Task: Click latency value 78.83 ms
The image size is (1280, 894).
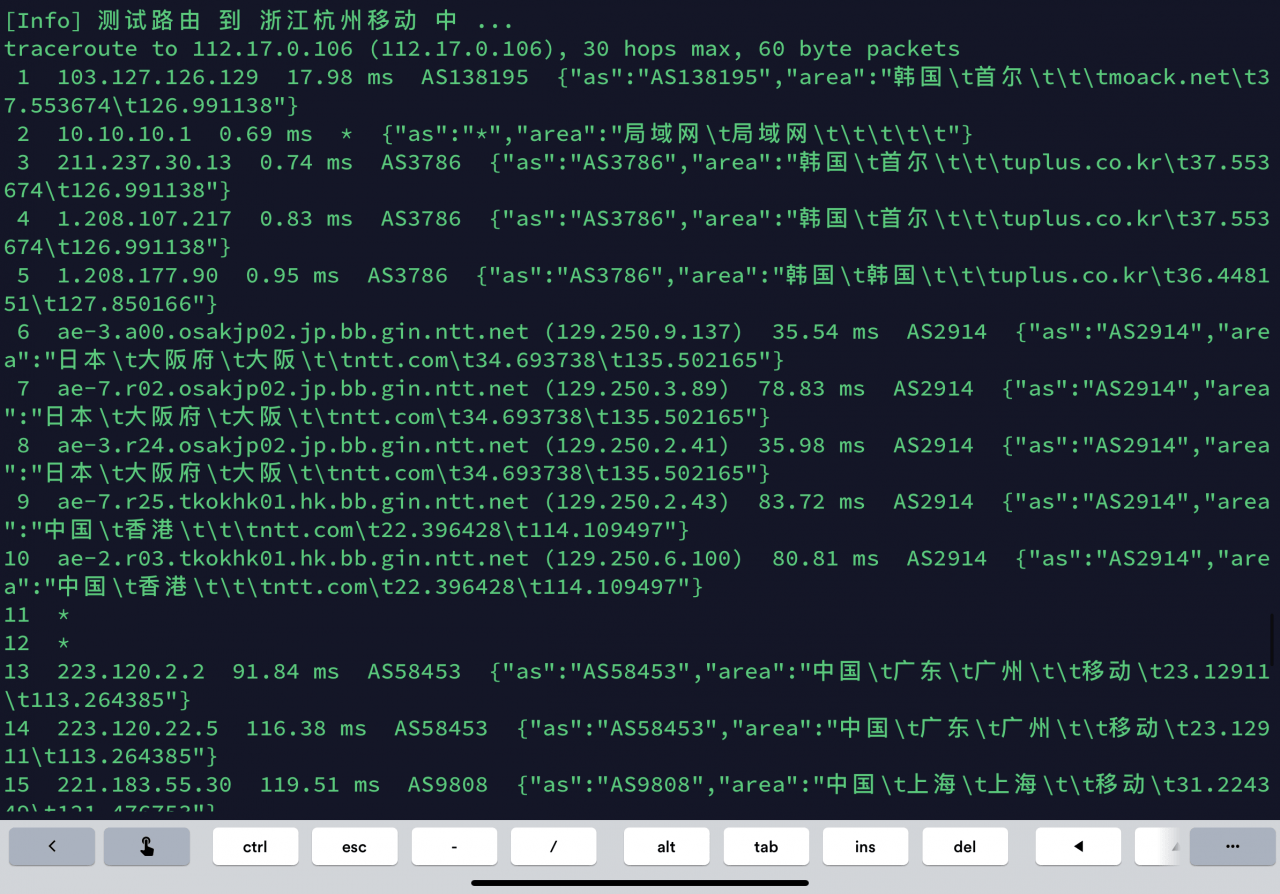Action: [811, 388]
